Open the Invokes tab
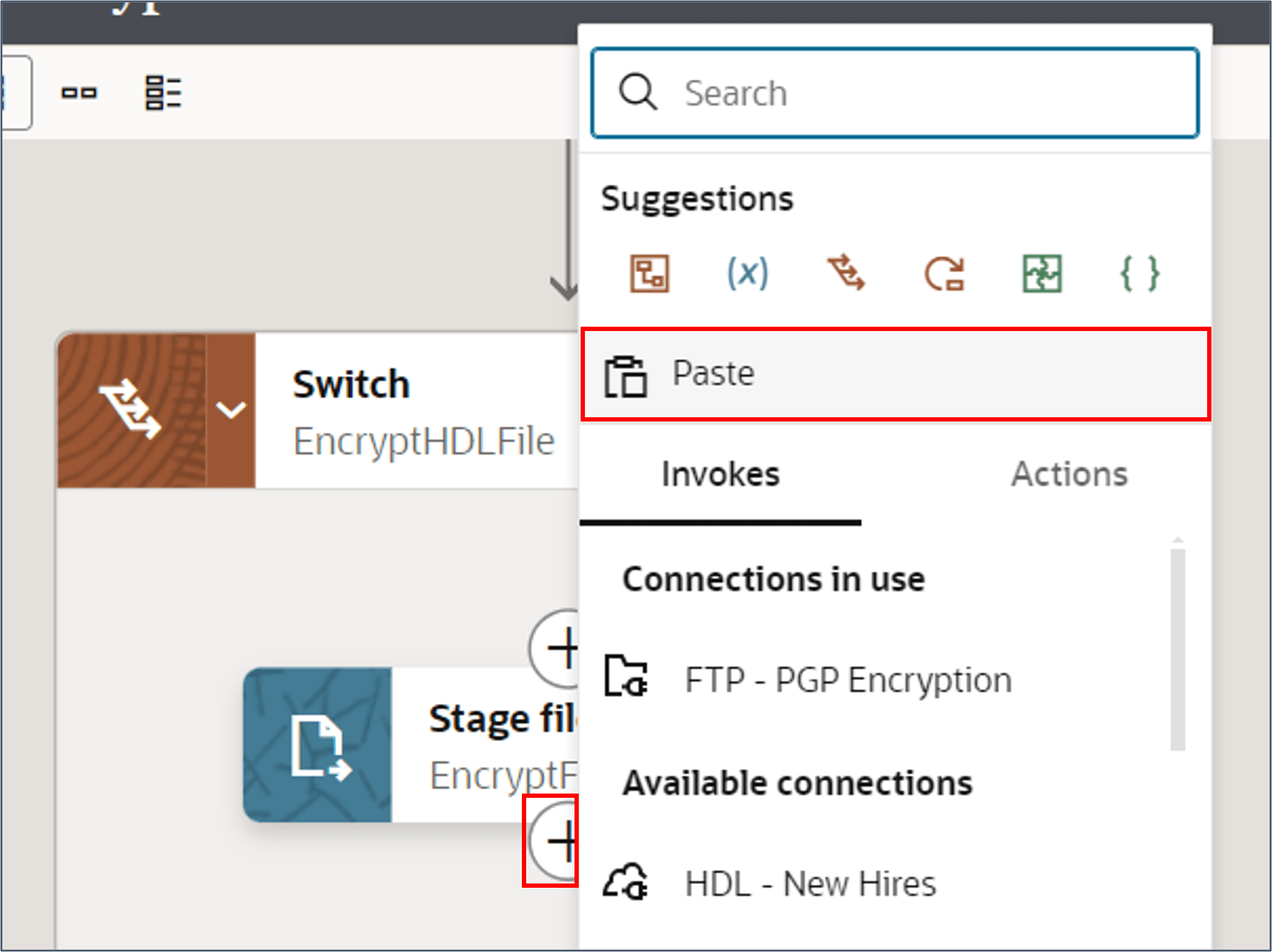 [720, 474]
